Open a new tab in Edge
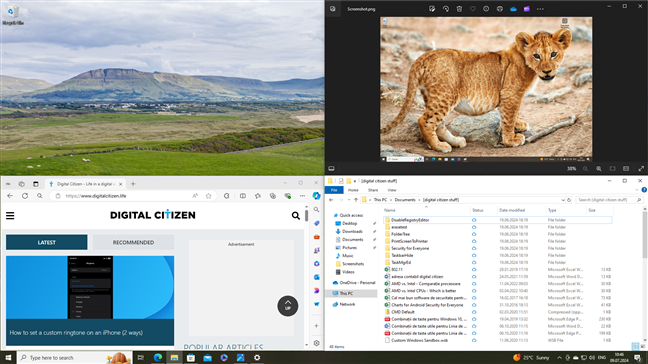648x364 pixels. click(x=133, y=184)
